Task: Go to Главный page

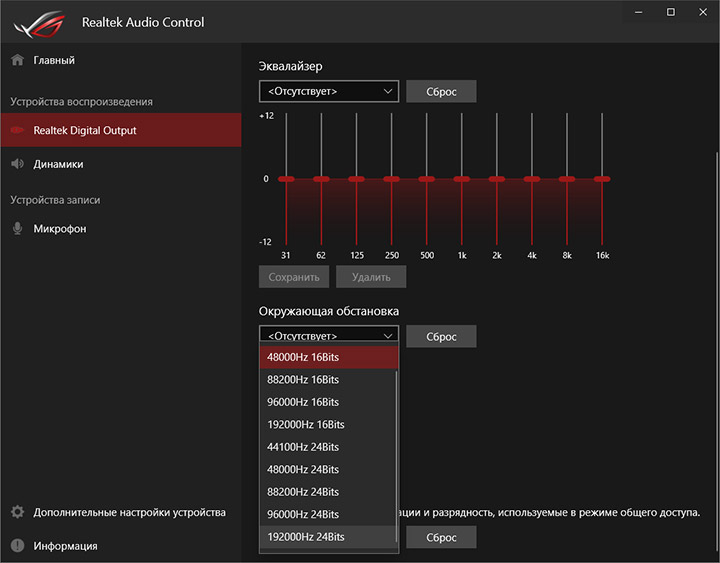Action: [x=121, y=60]
